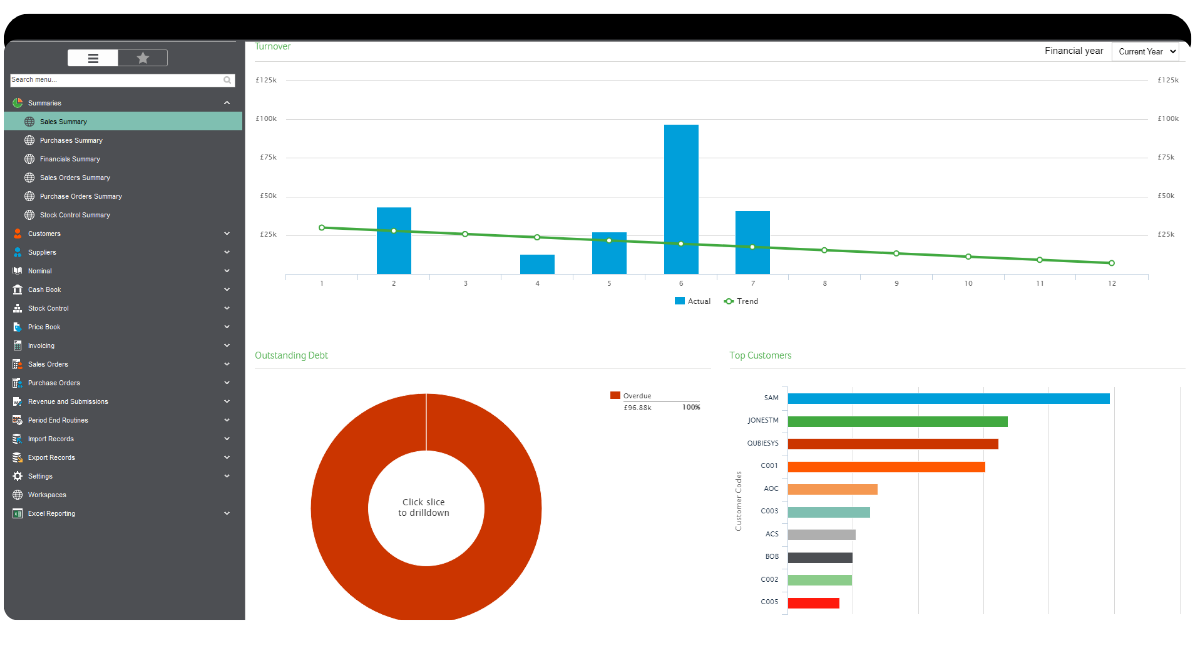The width and height of the screenshot is (1200, 650).
Task: Click the Price Book tag icon
Action: click(x=17, y=327)
